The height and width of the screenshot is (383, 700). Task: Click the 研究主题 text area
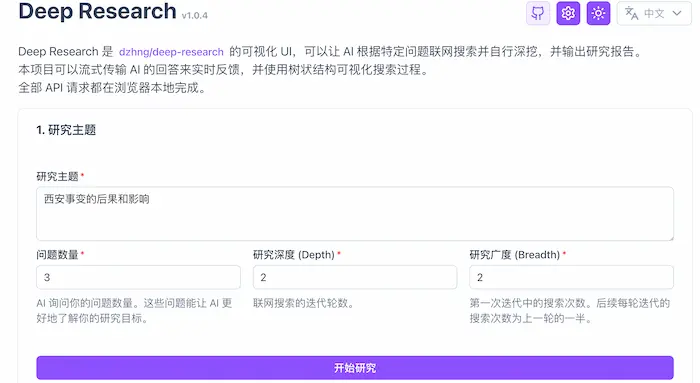click(x=355, y=214)
